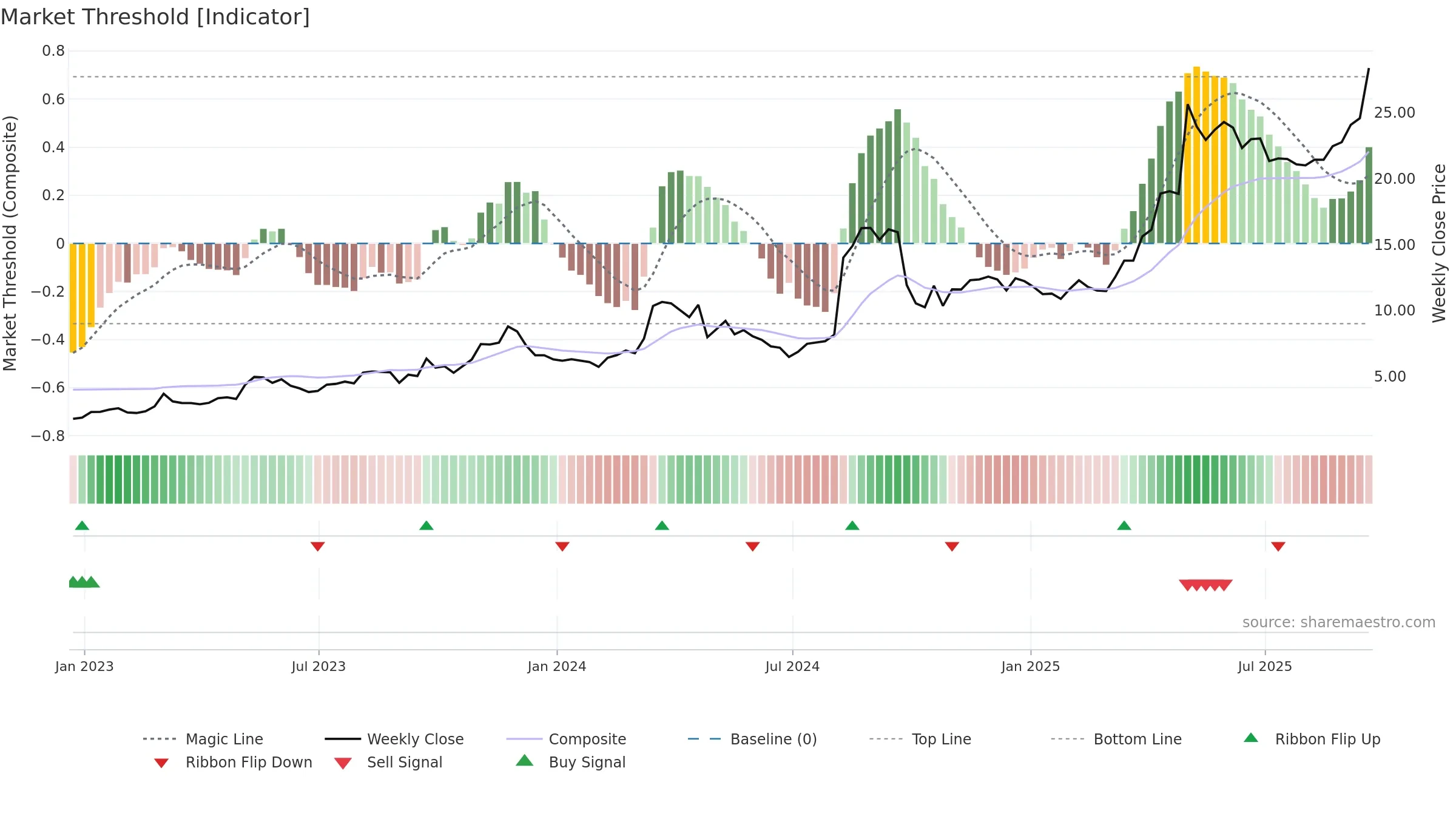Click the 0.8 left axis label

tap(53, 51)
